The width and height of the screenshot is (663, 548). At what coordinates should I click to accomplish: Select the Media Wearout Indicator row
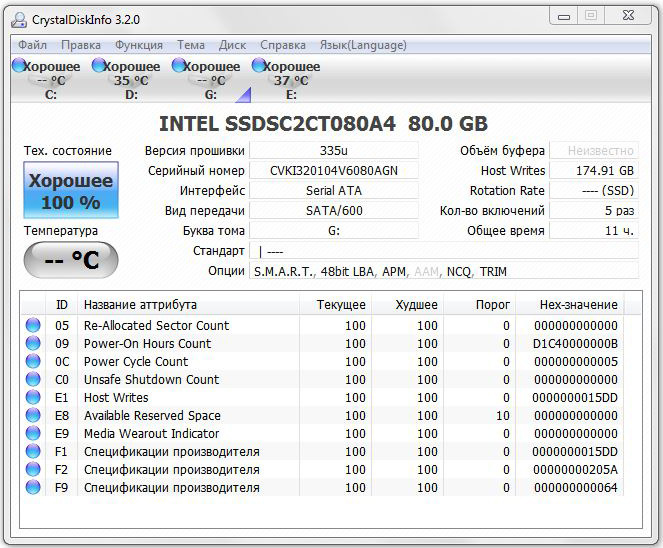pyautogui.click(x=323, y=433)
